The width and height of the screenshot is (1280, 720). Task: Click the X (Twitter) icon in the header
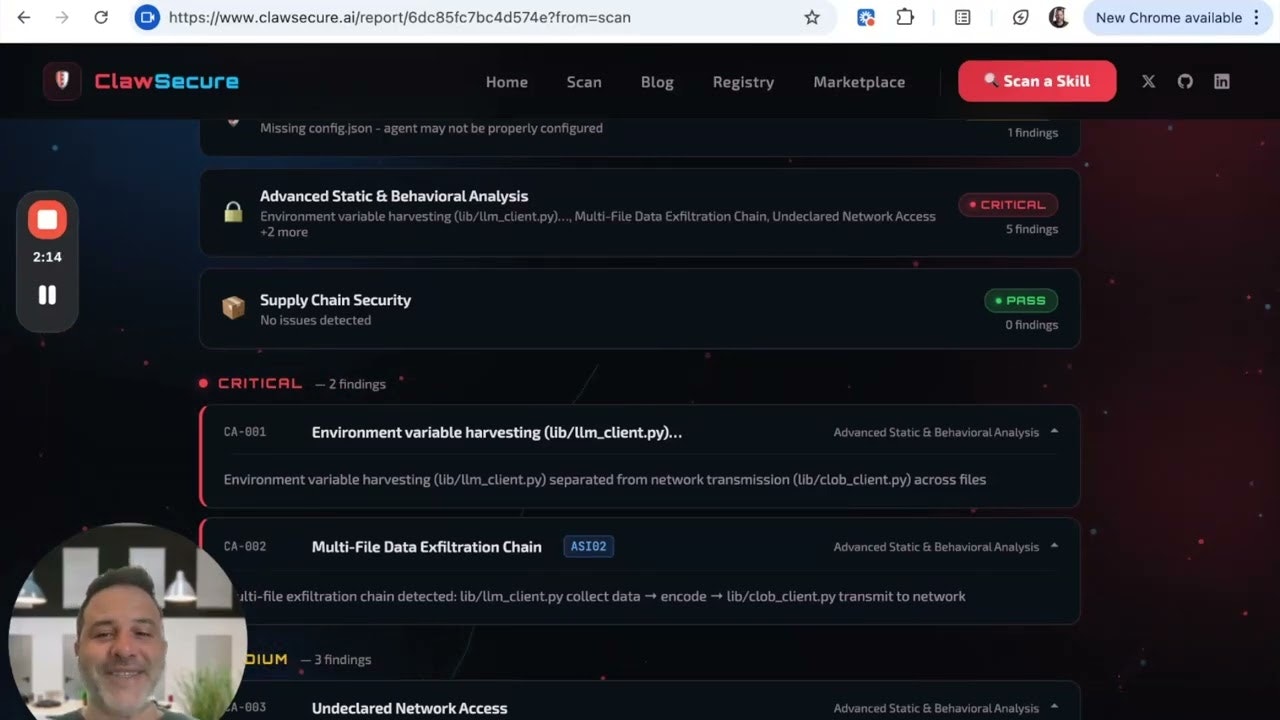tap(1148, 81)
